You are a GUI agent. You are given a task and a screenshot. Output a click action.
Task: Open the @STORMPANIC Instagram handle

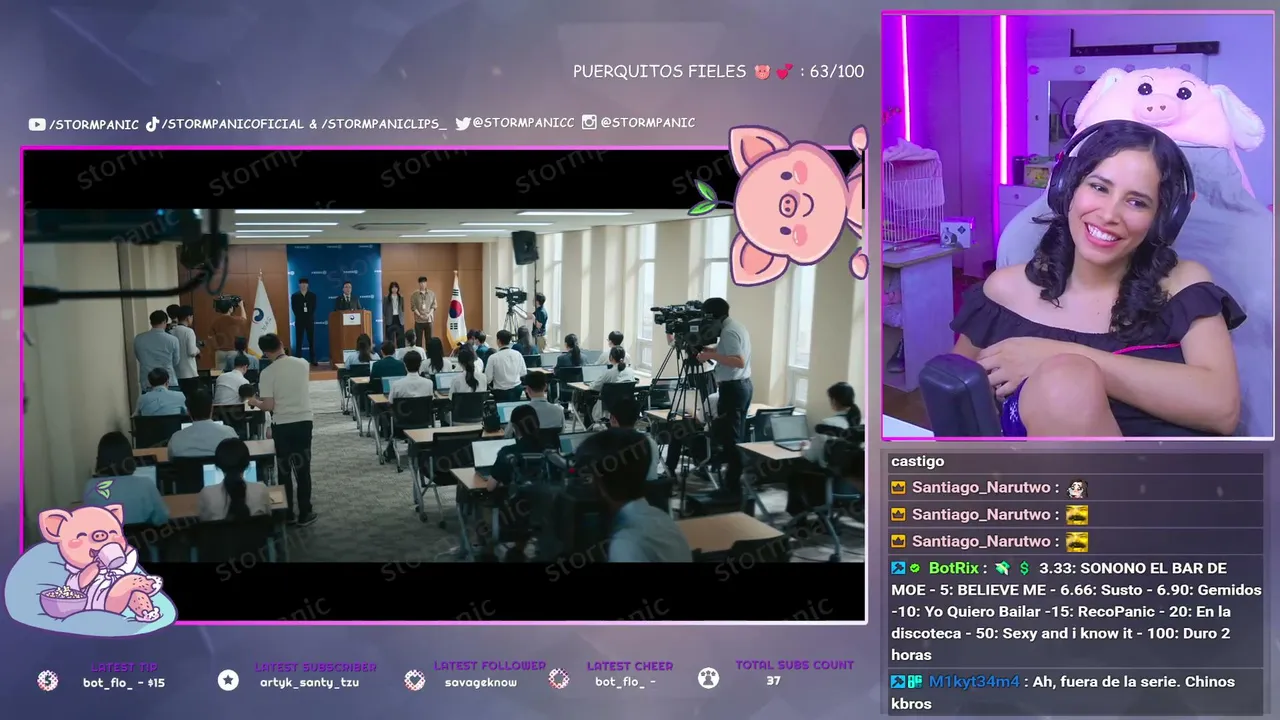pos(648,122)
